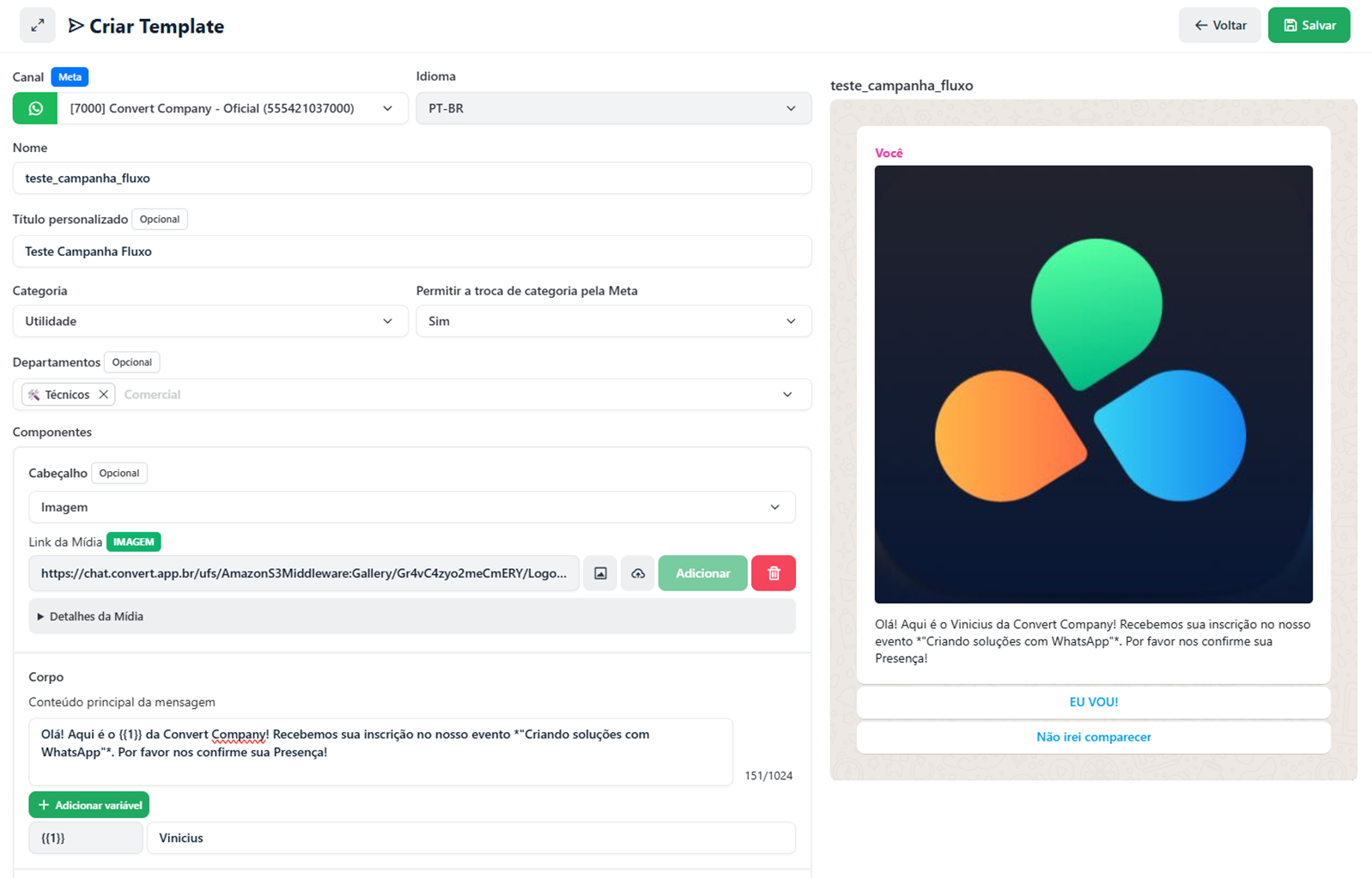Click the expand fullscreen arrows icon

click(x=38, y=26)
